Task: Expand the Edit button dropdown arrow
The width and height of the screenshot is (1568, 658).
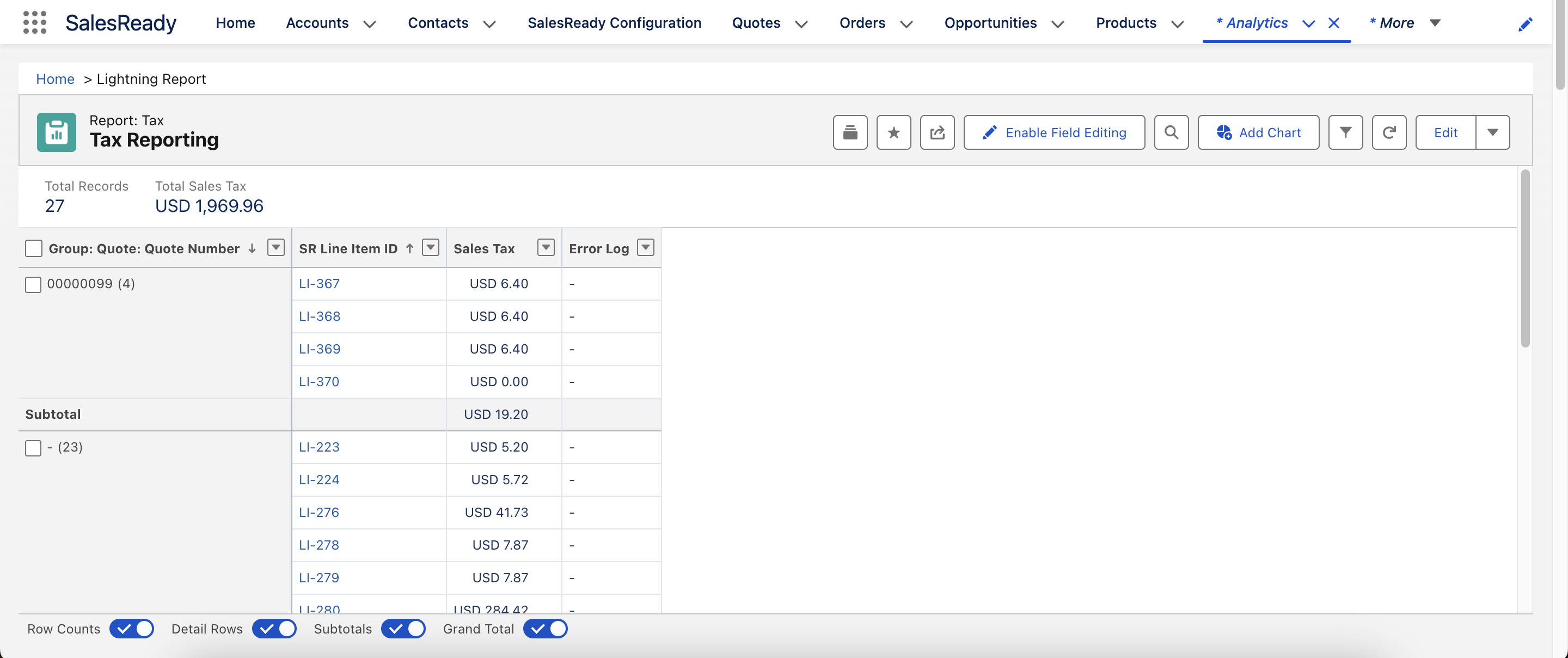Action: (x=1492, y=132)
